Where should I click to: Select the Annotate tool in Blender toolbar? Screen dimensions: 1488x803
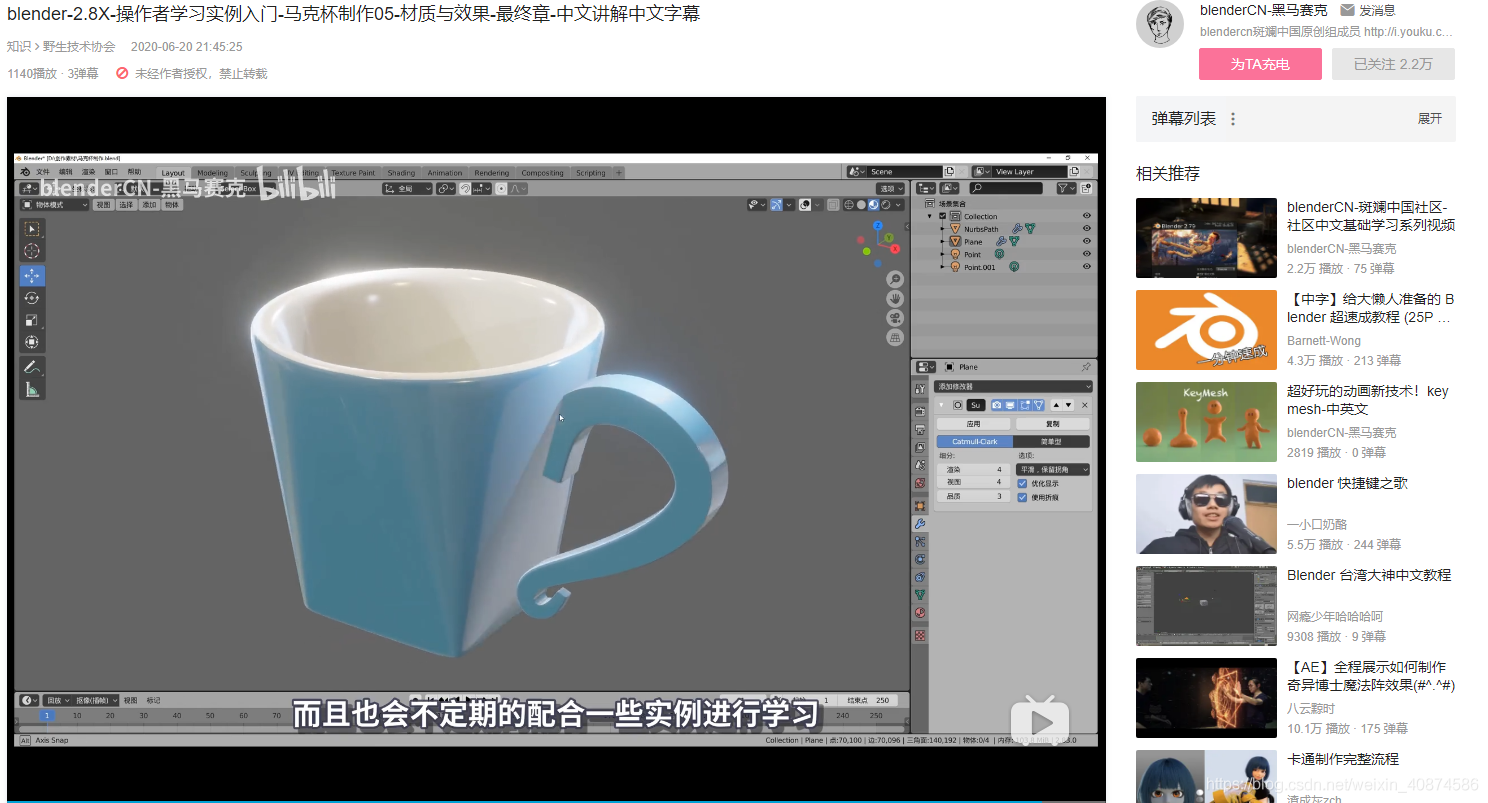pyautogui.click(x=32, y=367)
